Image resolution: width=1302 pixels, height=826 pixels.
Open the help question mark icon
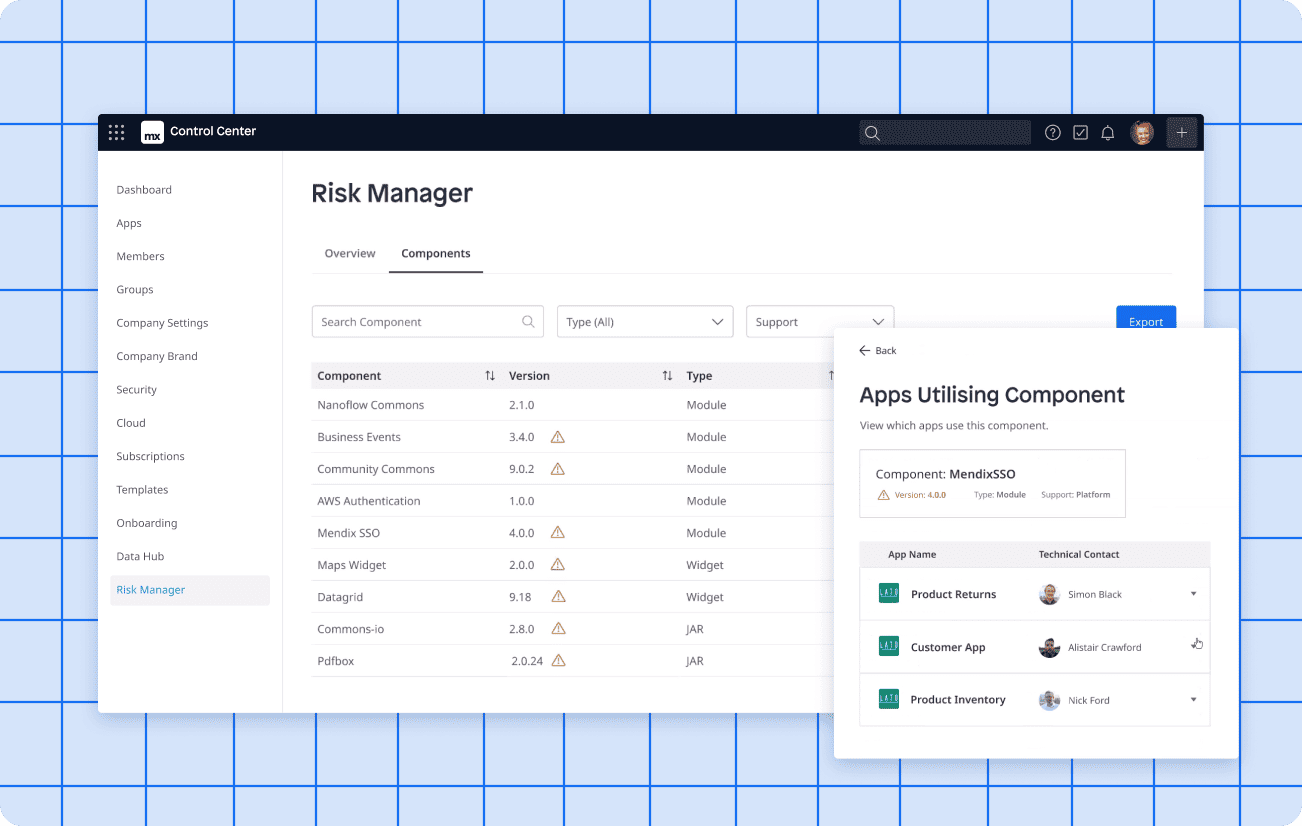[x=1052, y=132]
